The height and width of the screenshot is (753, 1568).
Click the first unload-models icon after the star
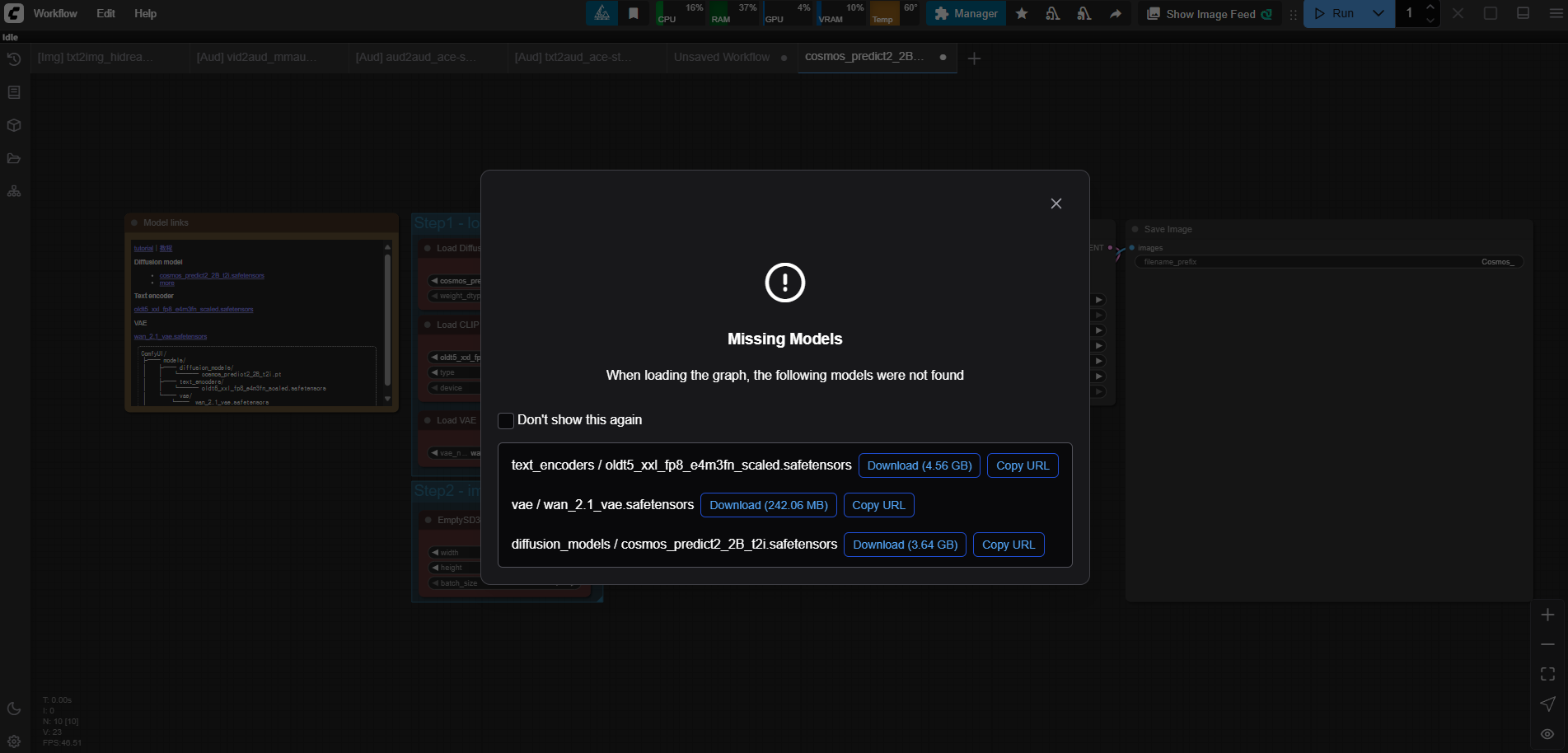(x=1053, y=13)
